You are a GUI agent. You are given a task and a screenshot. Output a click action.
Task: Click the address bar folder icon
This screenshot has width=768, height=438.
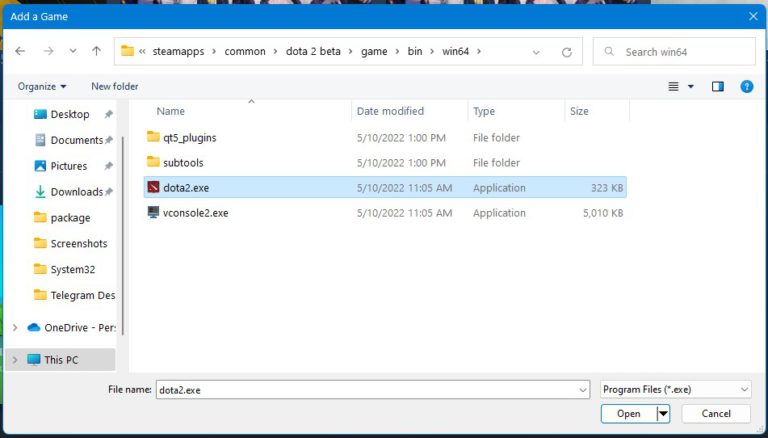[127, 51]
